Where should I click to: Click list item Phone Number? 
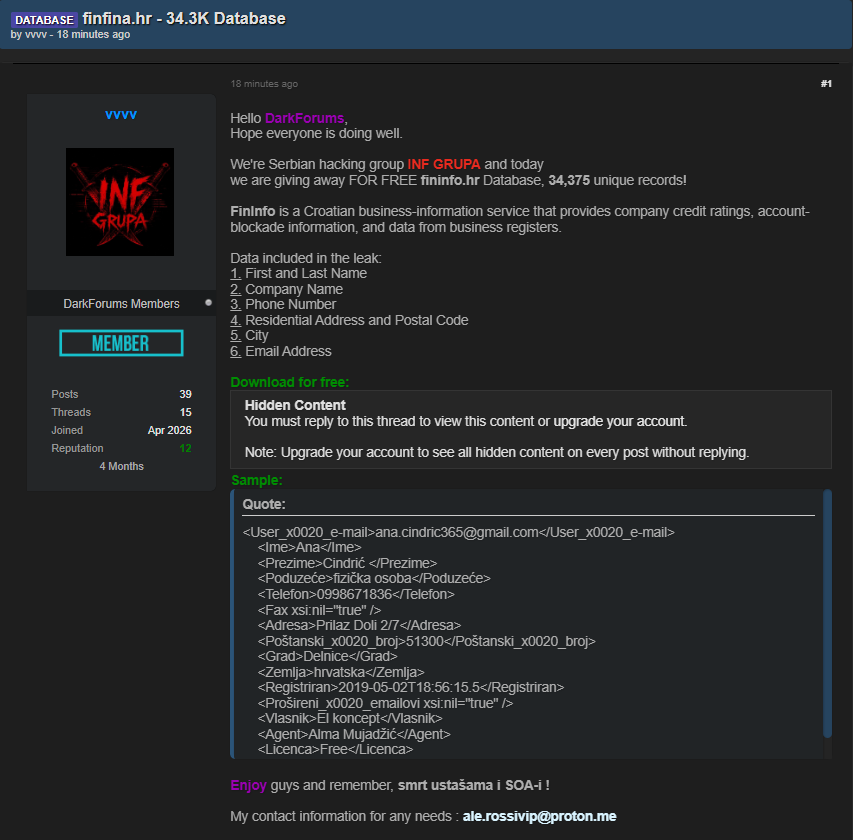[x=290, y=304]
